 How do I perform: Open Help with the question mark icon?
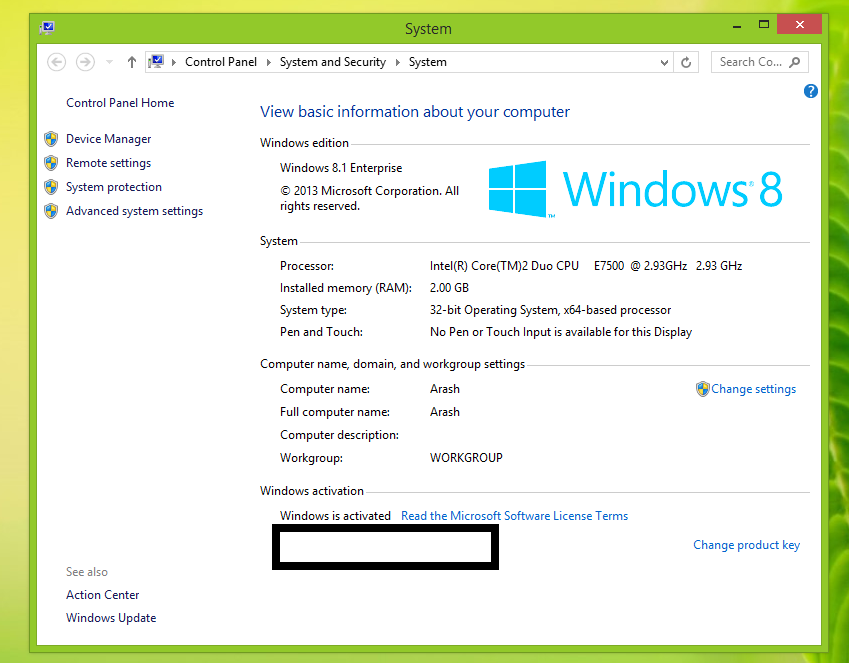point(811,91)
